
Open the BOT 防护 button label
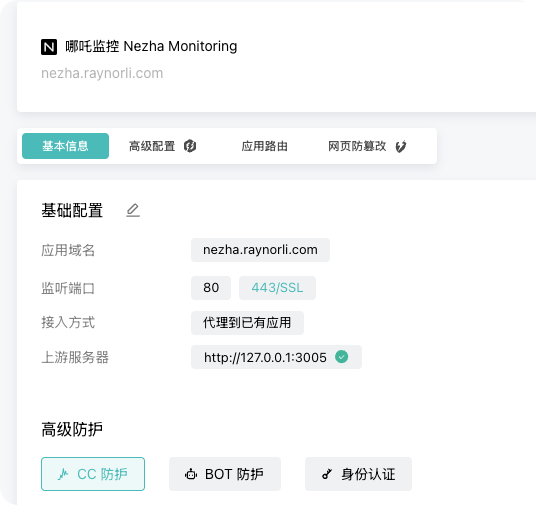point(234,474)
